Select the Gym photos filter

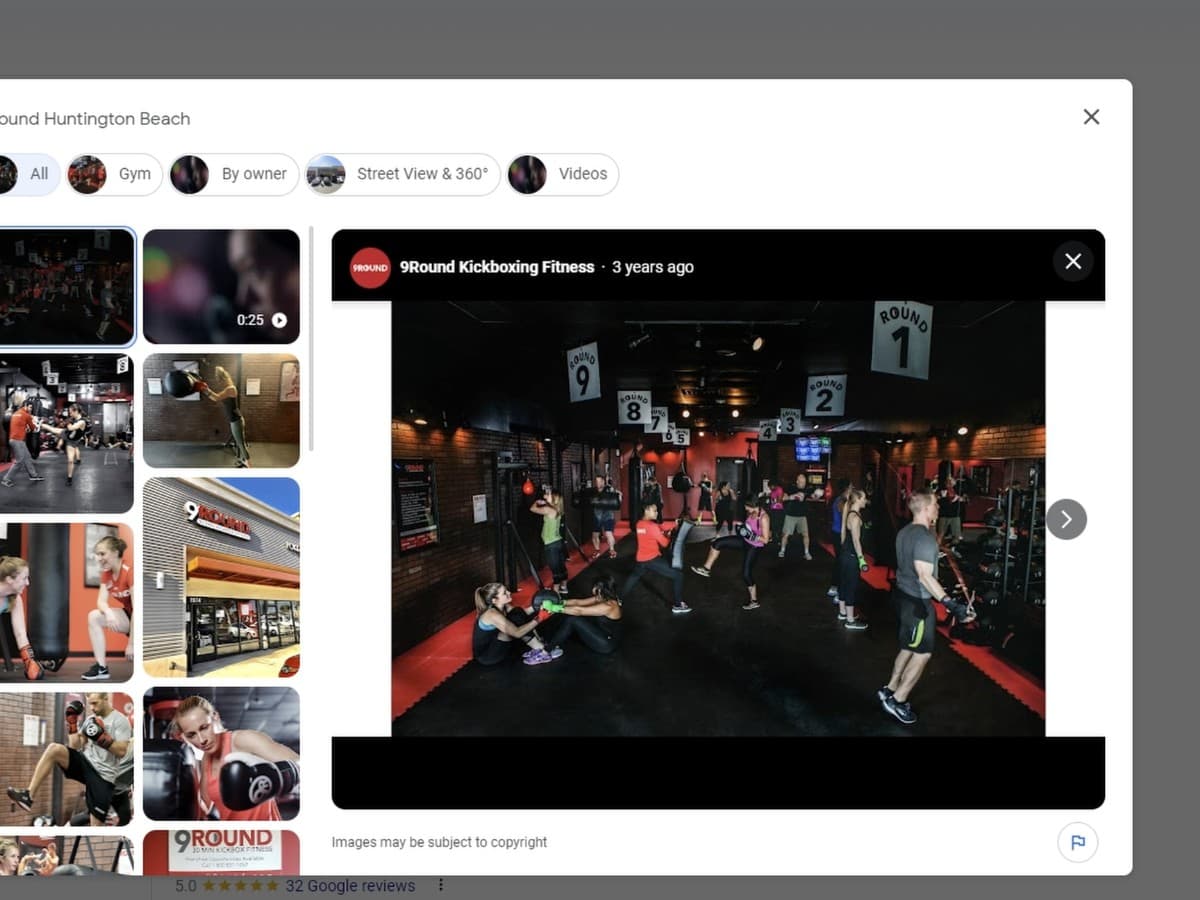(115, 174)
